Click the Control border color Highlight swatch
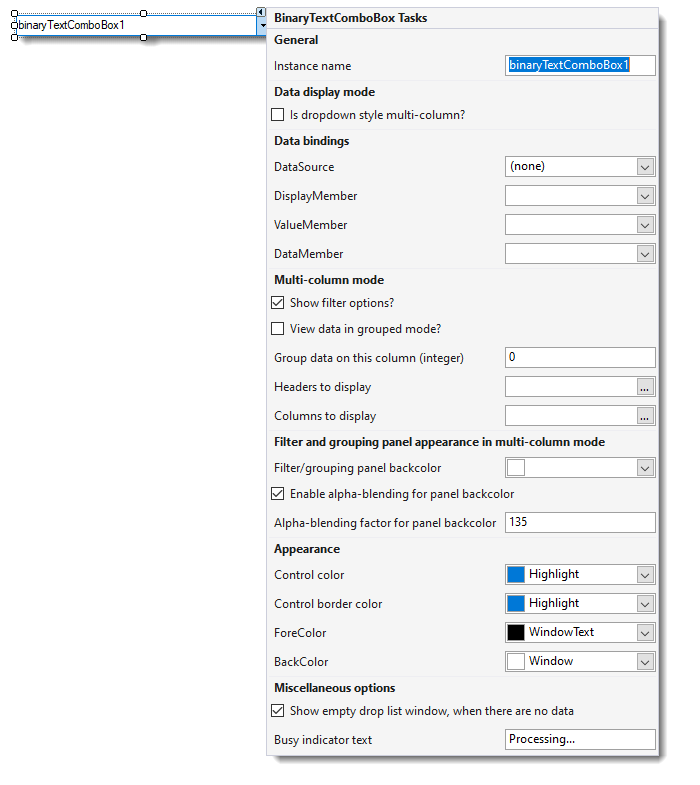 tap(516, 604)
